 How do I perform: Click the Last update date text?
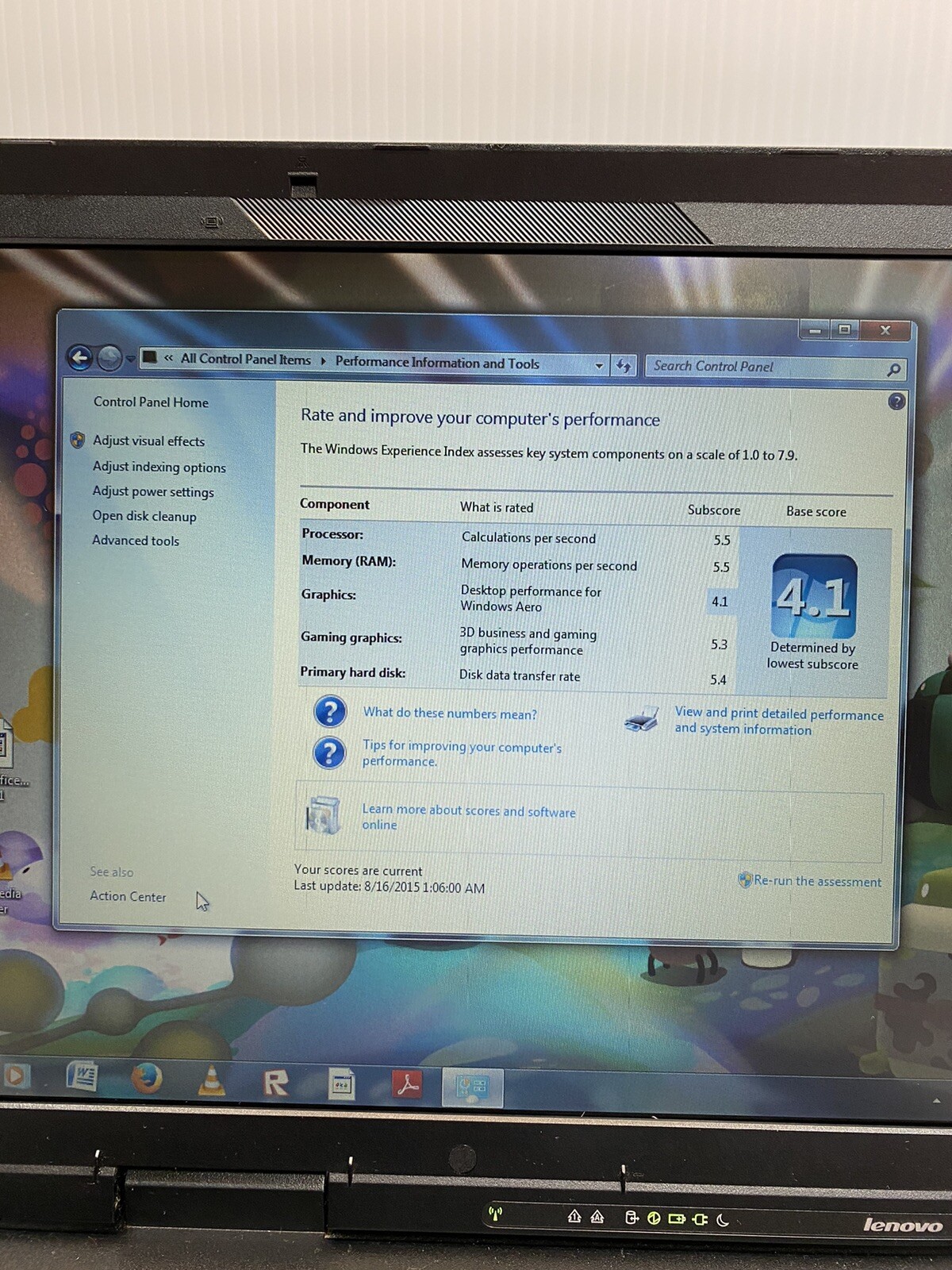(x=390, y=887)
